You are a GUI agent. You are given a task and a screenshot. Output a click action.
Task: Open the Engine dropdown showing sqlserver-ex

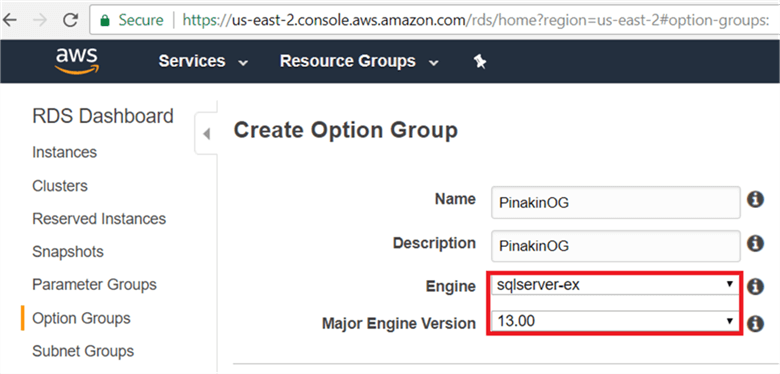pyautogui.click(x=614, y=285)
